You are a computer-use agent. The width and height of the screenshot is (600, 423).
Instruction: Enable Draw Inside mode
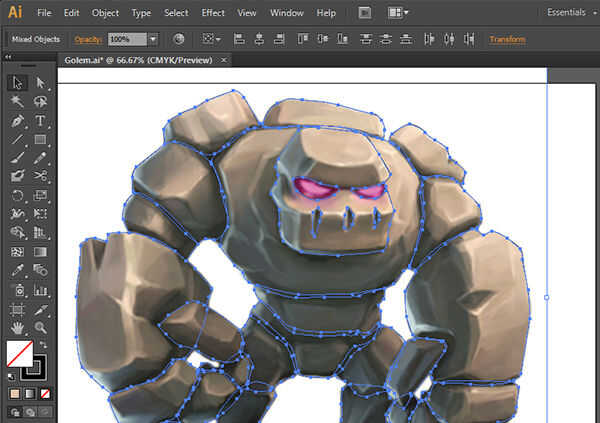point(45,412)
